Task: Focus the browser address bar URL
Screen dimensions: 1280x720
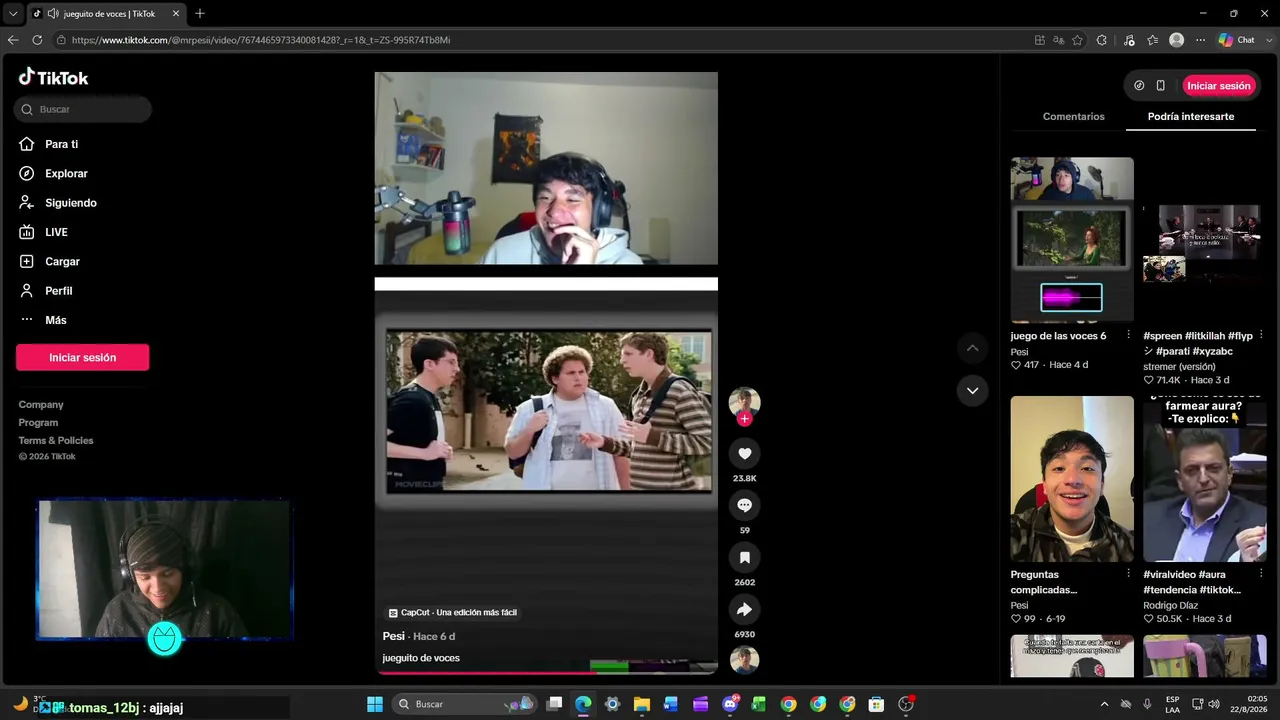Action: (260, 40)
